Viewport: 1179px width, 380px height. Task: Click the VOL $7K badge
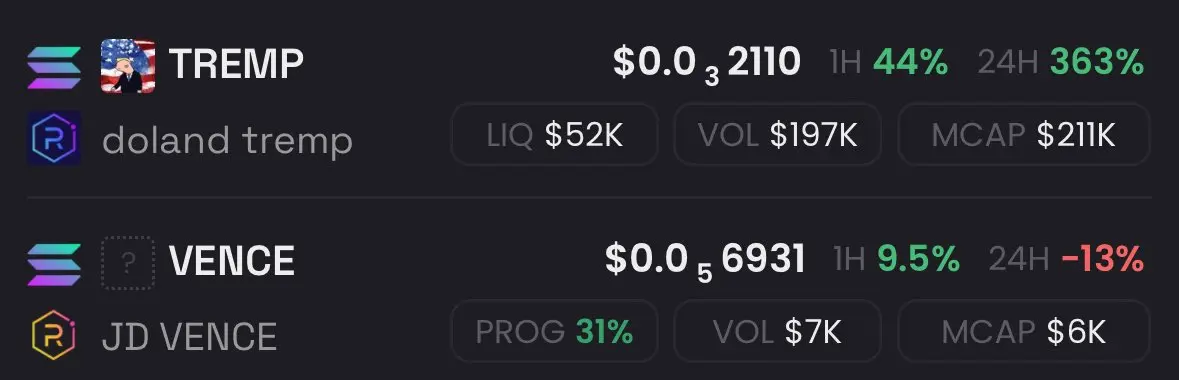point(777,331)
